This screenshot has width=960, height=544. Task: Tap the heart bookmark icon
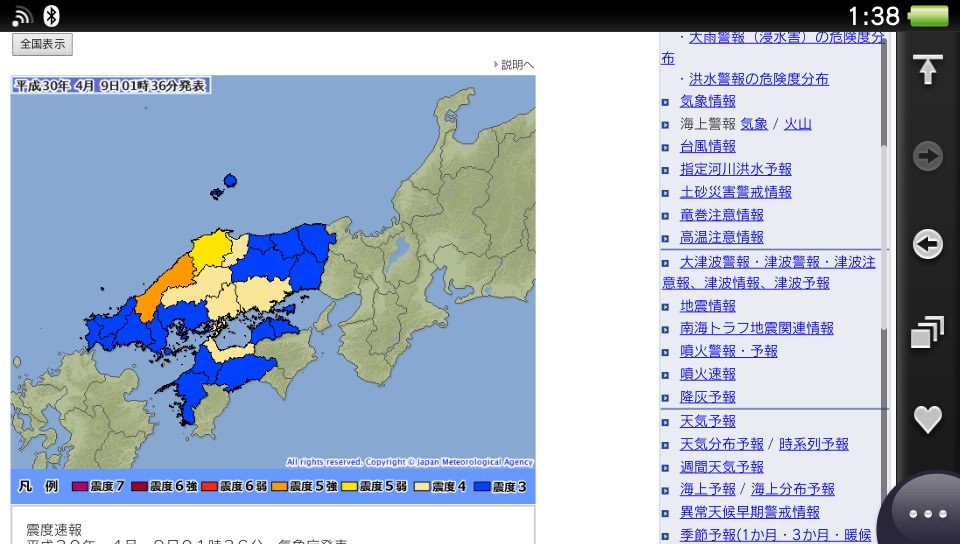[x=928, y=419]
